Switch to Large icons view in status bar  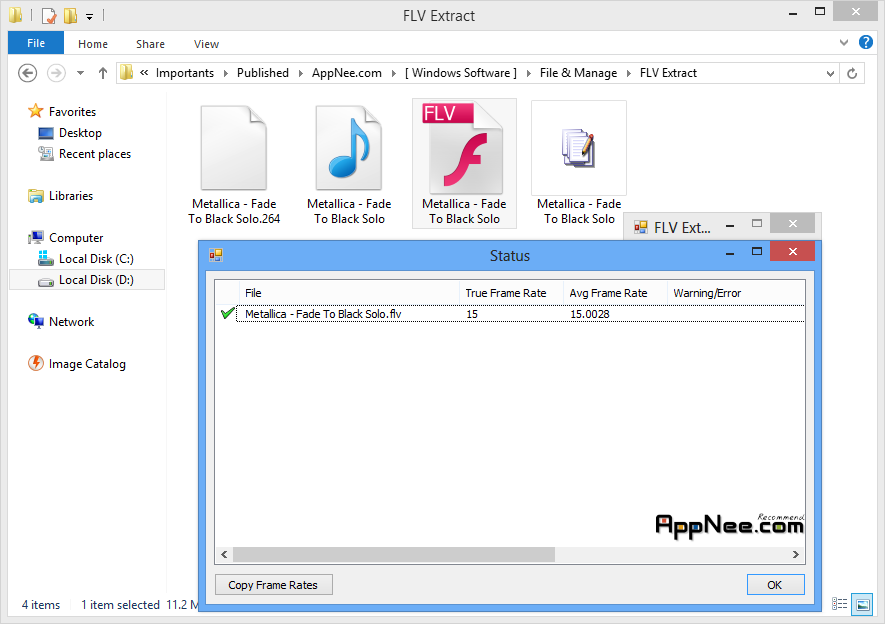pyautogui.click(x=862, y=604)
